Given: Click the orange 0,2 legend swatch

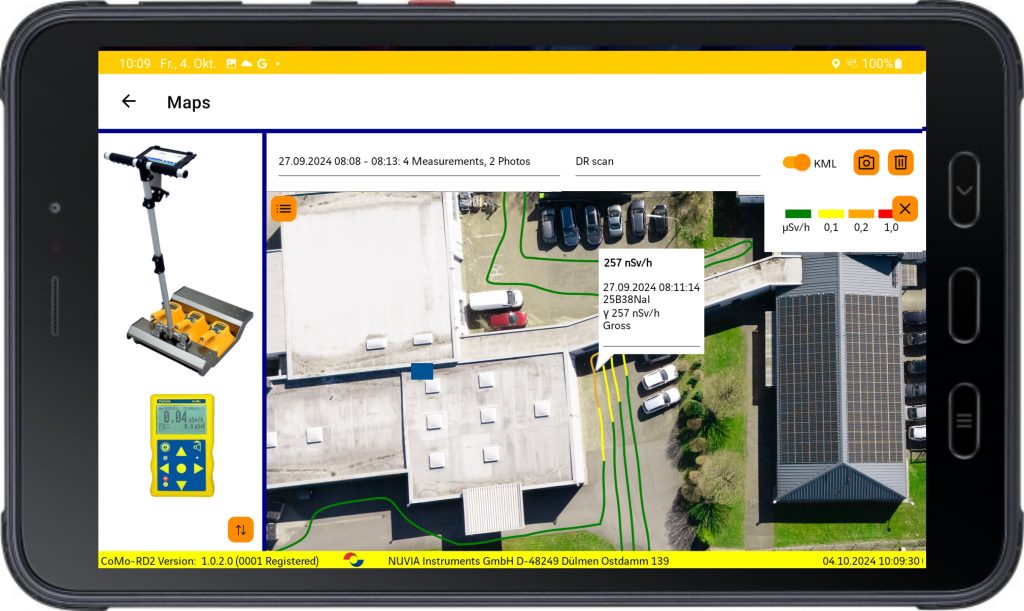Looking at the screenshot, I should 861,213.
